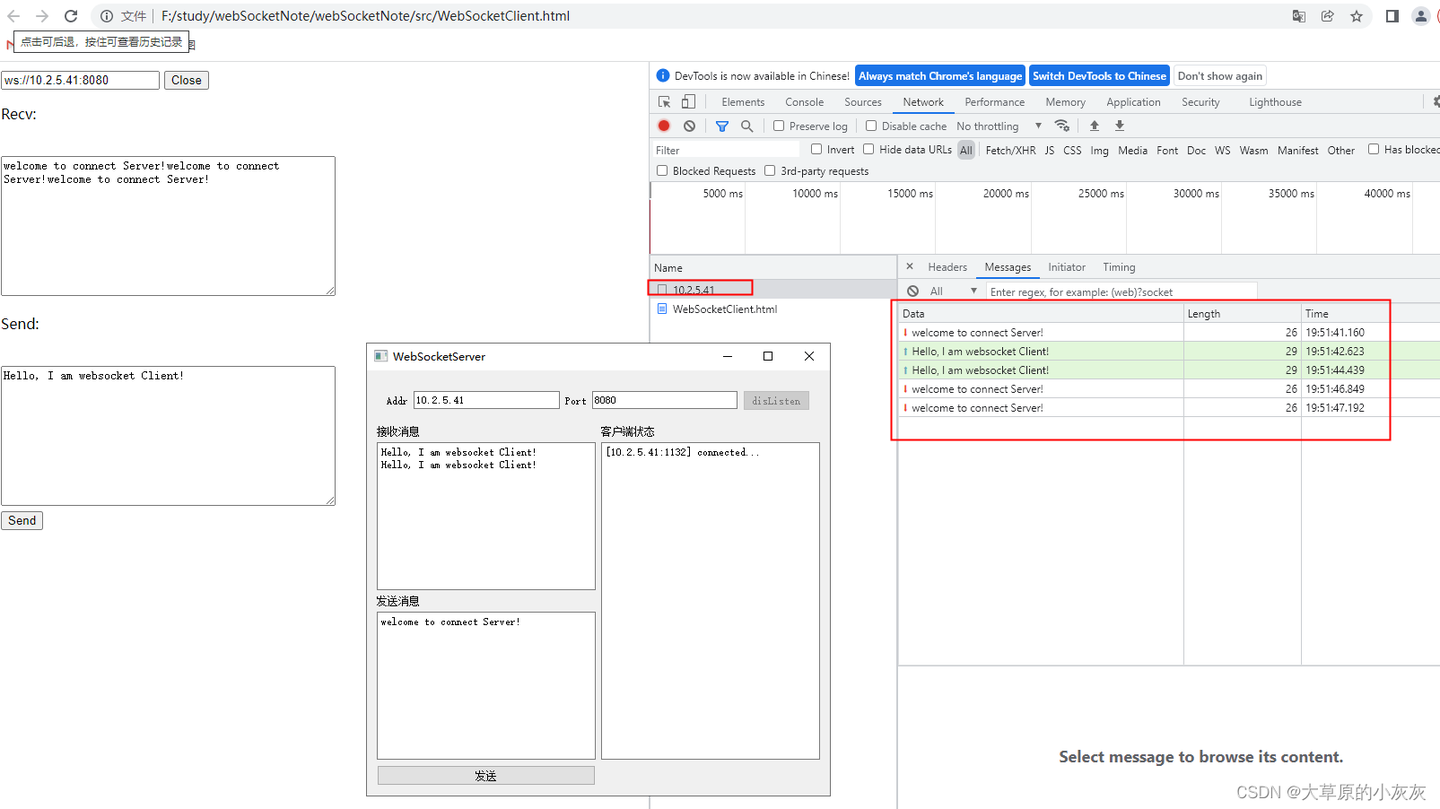Toggle the device toolbar icon in DevTools
Viewport: 1440px width, 809px height.
click(688, 102)
